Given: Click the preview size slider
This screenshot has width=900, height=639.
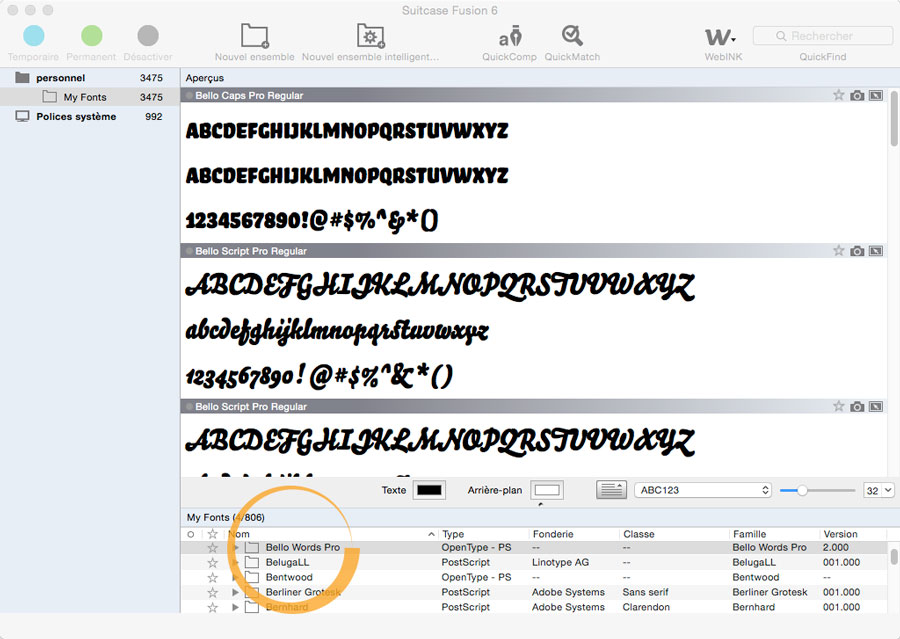Looking at the screenshot, I should click(x=817, y=490).
